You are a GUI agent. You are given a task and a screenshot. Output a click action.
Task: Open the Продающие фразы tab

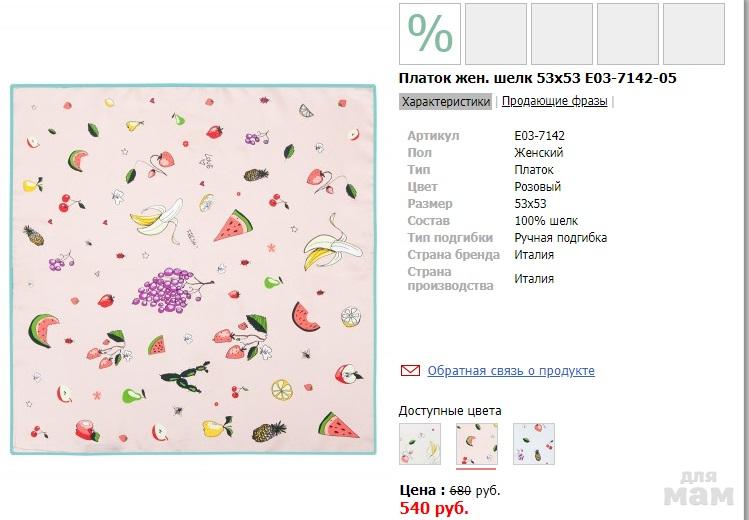click(x=555, y=101)
